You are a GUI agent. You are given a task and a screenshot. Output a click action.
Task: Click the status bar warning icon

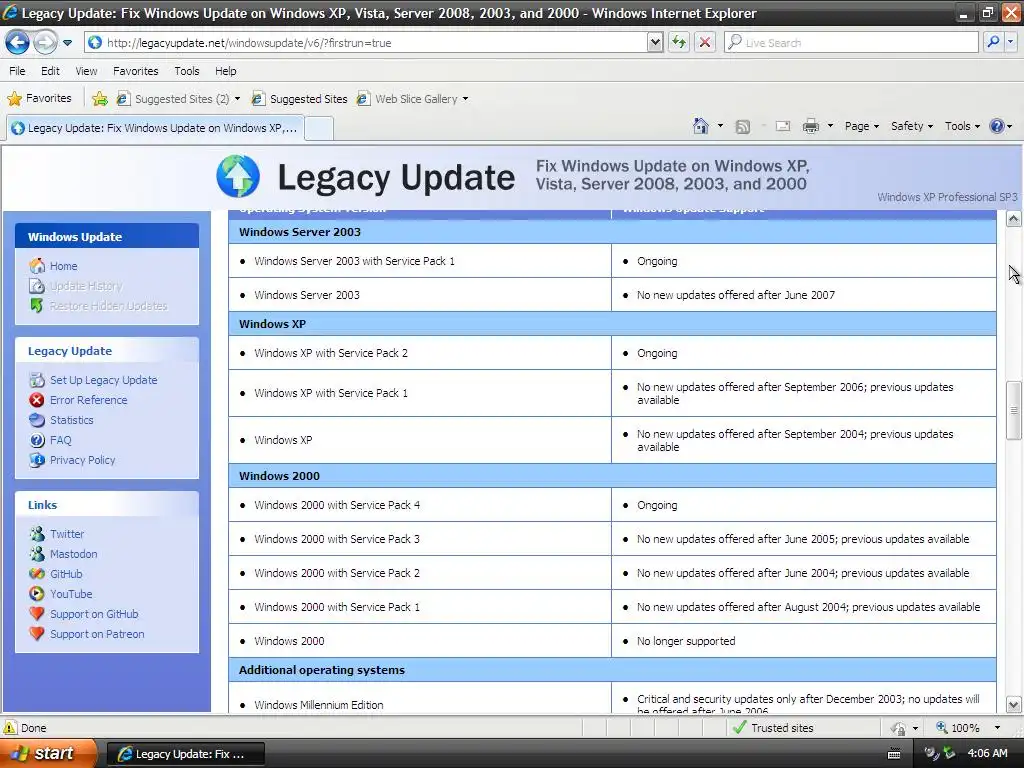point(10,728)
